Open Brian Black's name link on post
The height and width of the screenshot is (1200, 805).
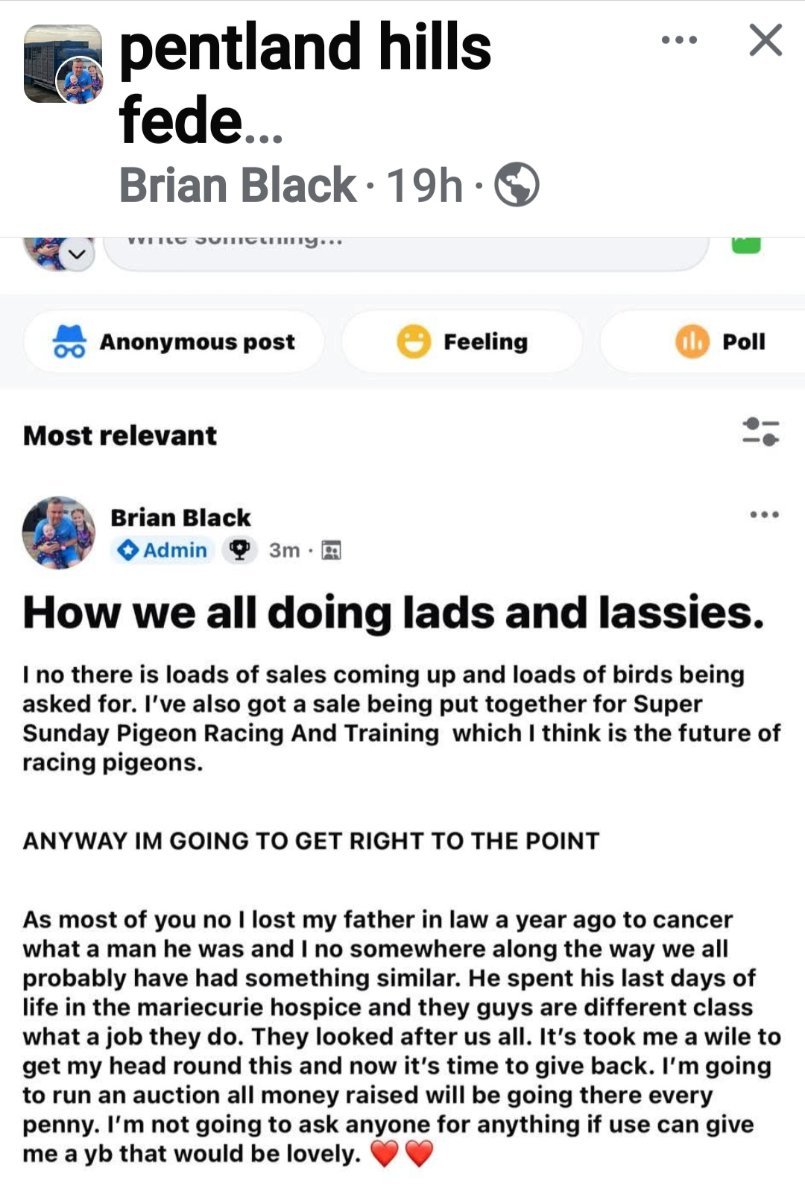click(x=180, y=518)
